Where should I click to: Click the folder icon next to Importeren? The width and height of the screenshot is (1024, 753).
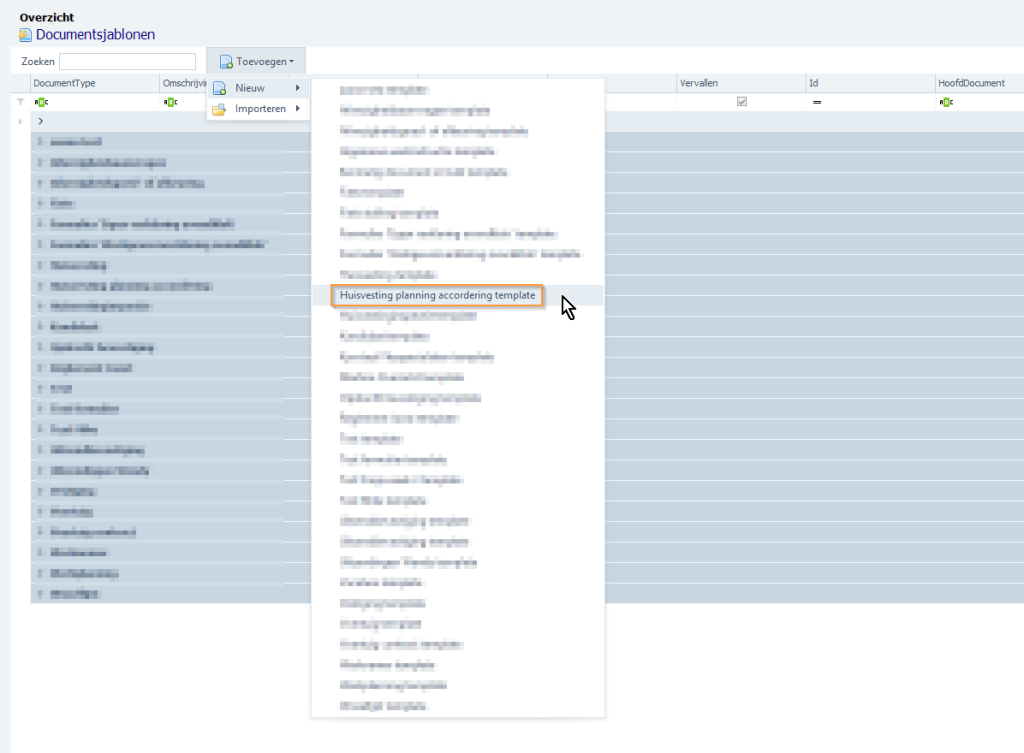click(218, 108)
